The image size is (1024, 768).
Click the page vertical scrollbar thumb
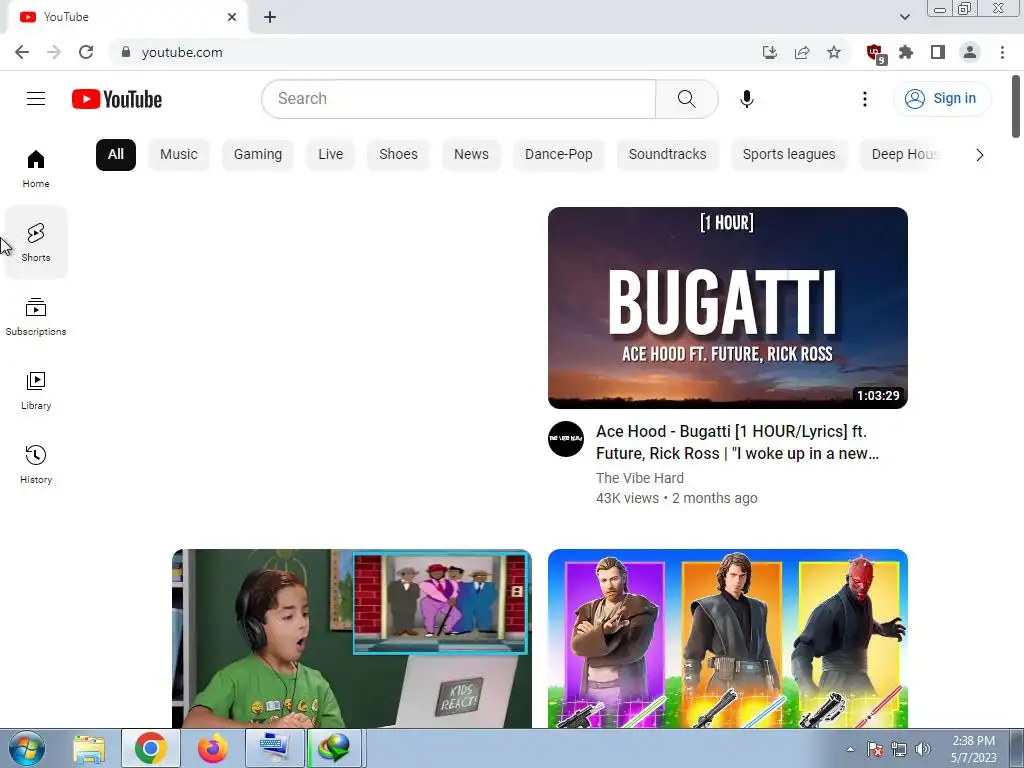1016,107
